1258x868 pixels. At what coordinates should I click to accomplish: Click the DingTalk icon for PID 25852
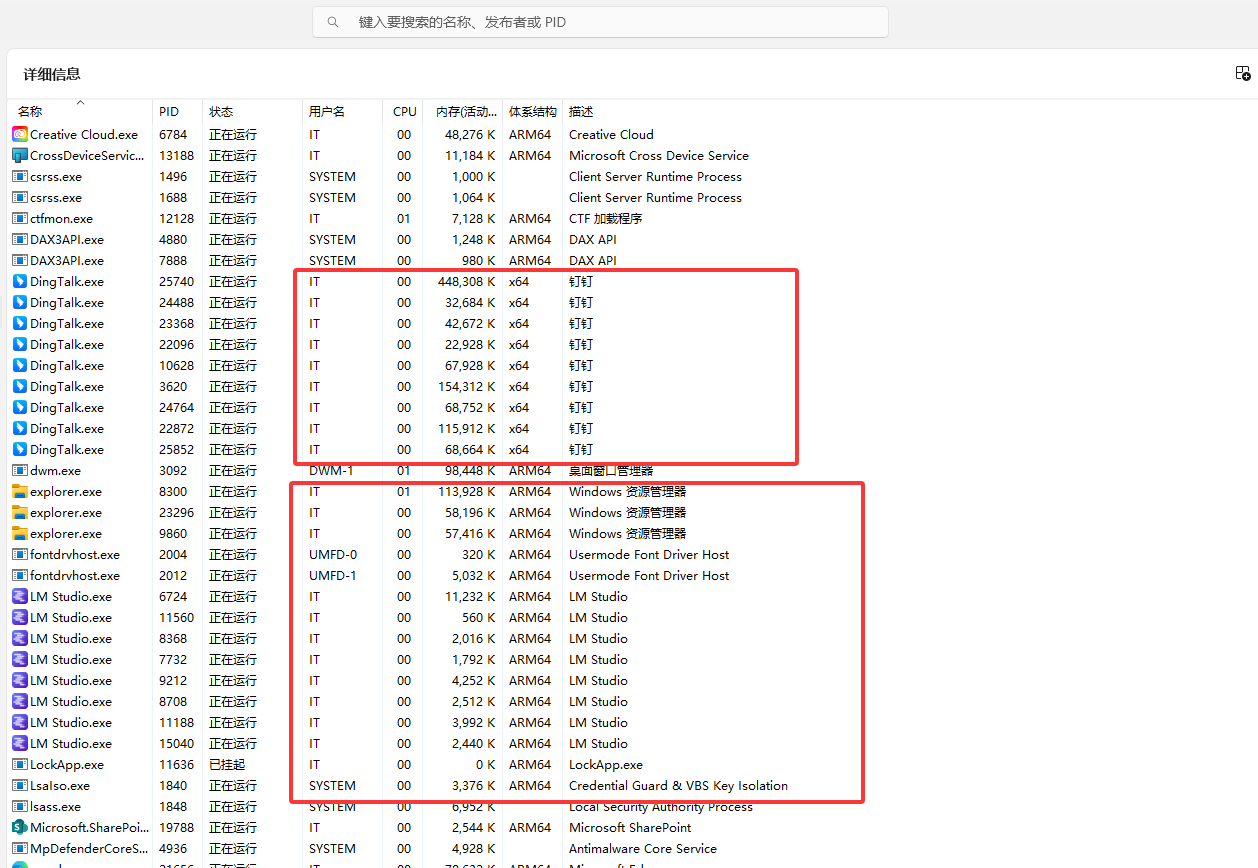20,449
